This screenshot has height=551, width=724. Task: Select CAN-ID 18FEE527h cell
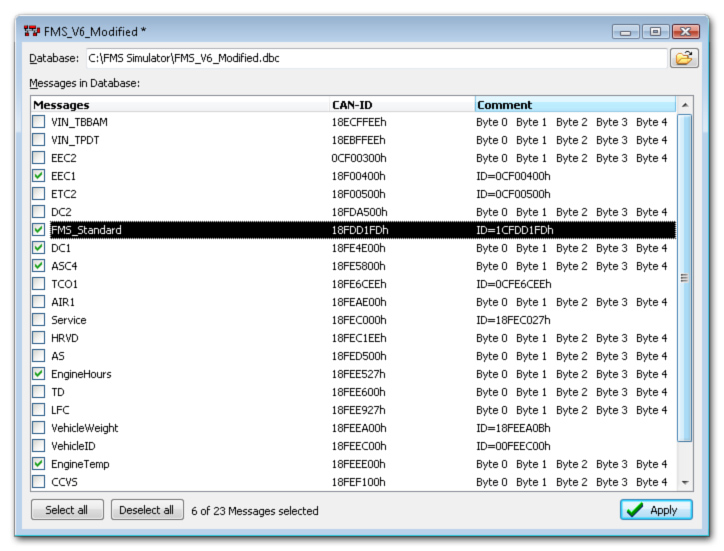tap(358, 374)
